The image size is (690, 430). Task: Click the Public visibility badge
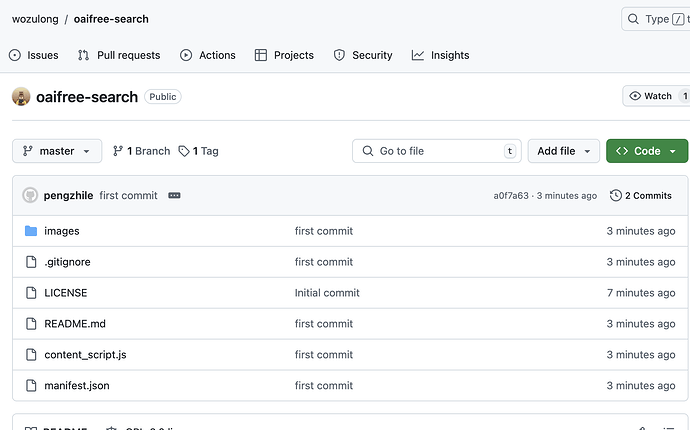163,97
